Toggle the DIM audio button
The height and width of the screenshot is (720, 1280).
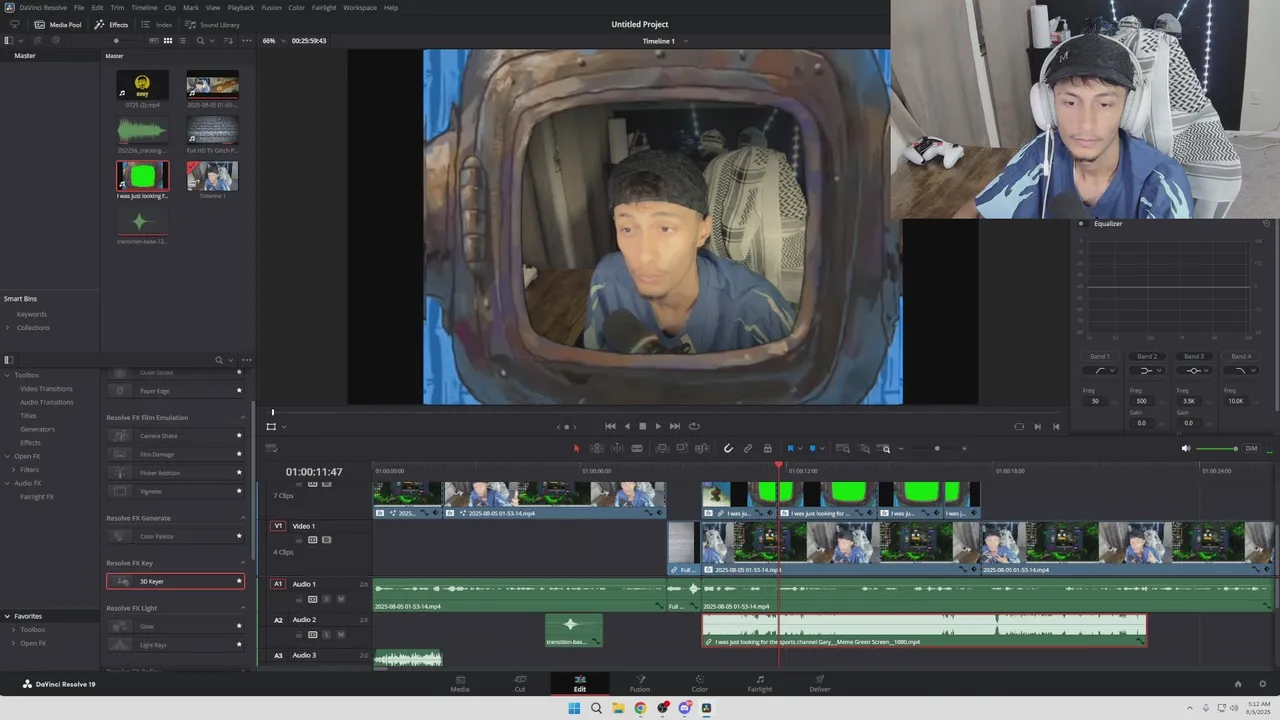click(x=1251, y=448)
